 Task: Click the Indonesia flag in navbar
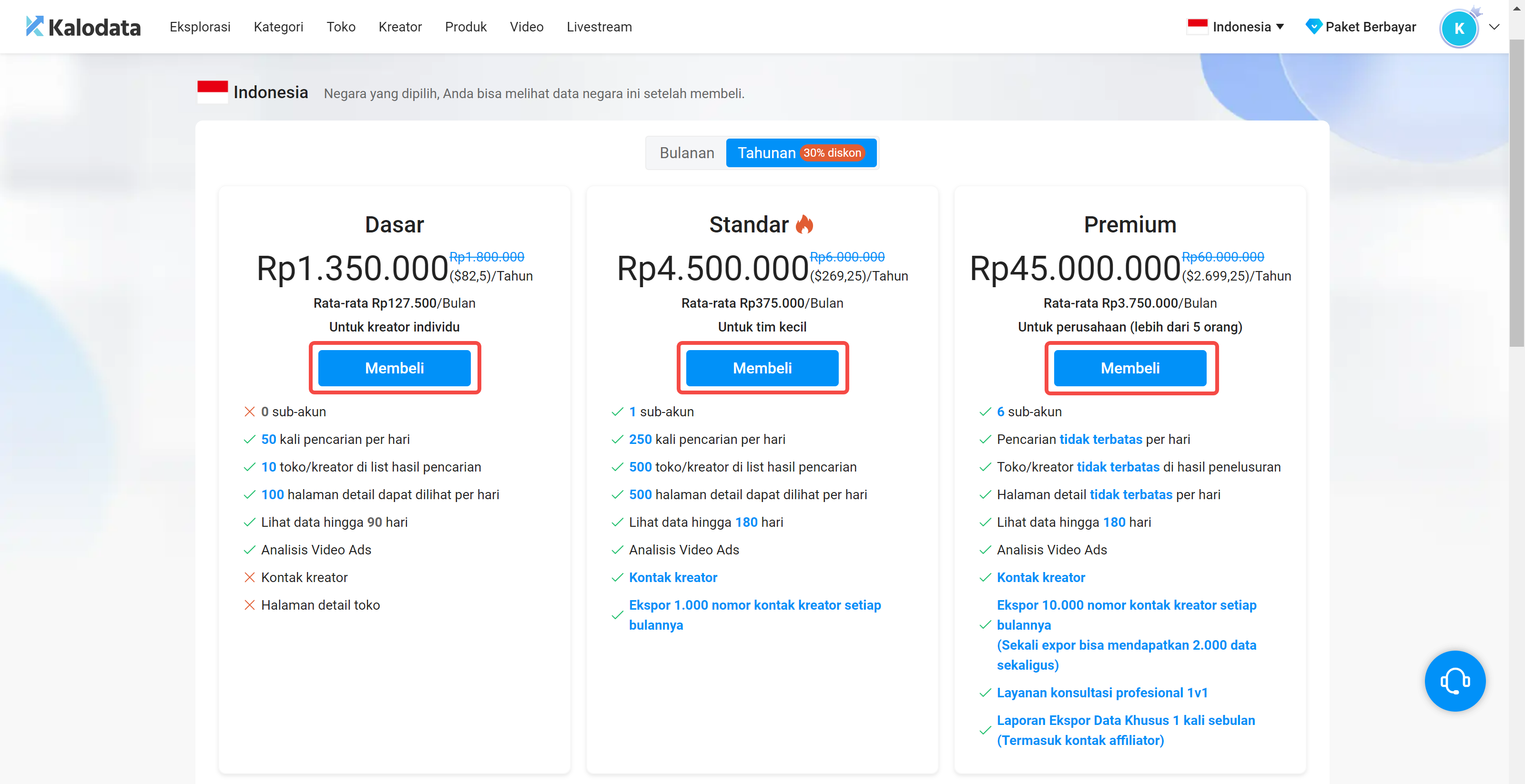[x=1197, y=26]
